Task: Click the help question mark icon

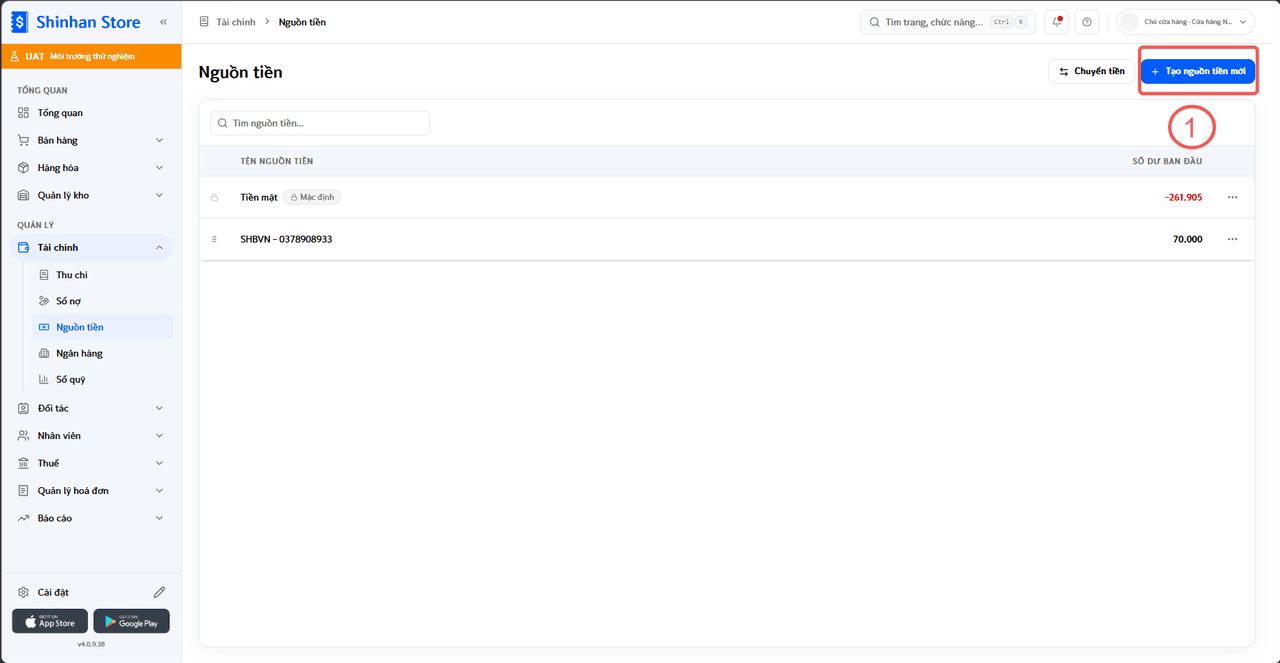Action: [x=1087, y=22]
